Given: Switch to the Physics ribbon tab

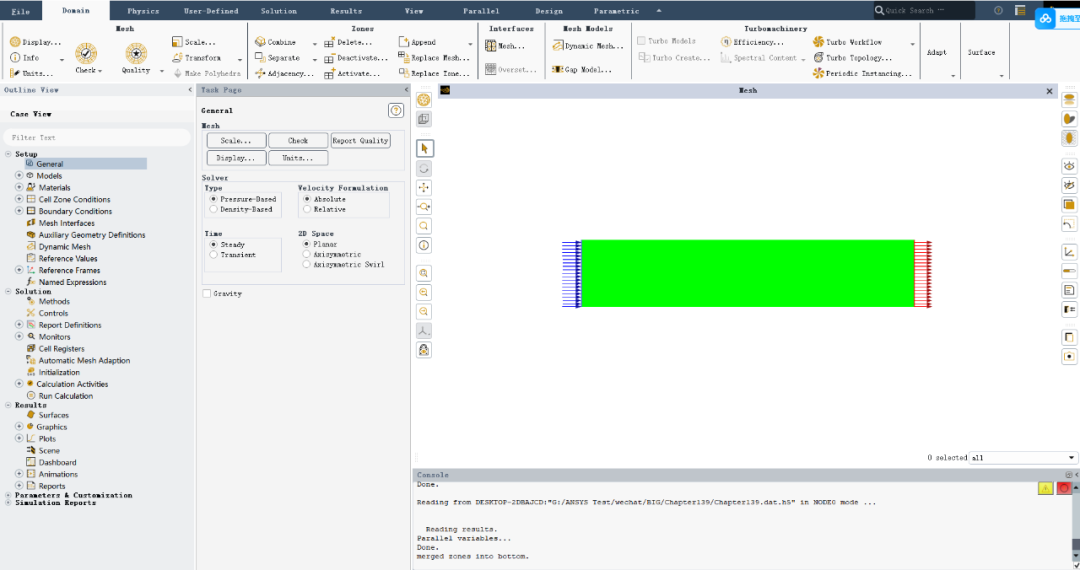Looking at the screenshot, I should pyautogui.click(x=143, y=11).
